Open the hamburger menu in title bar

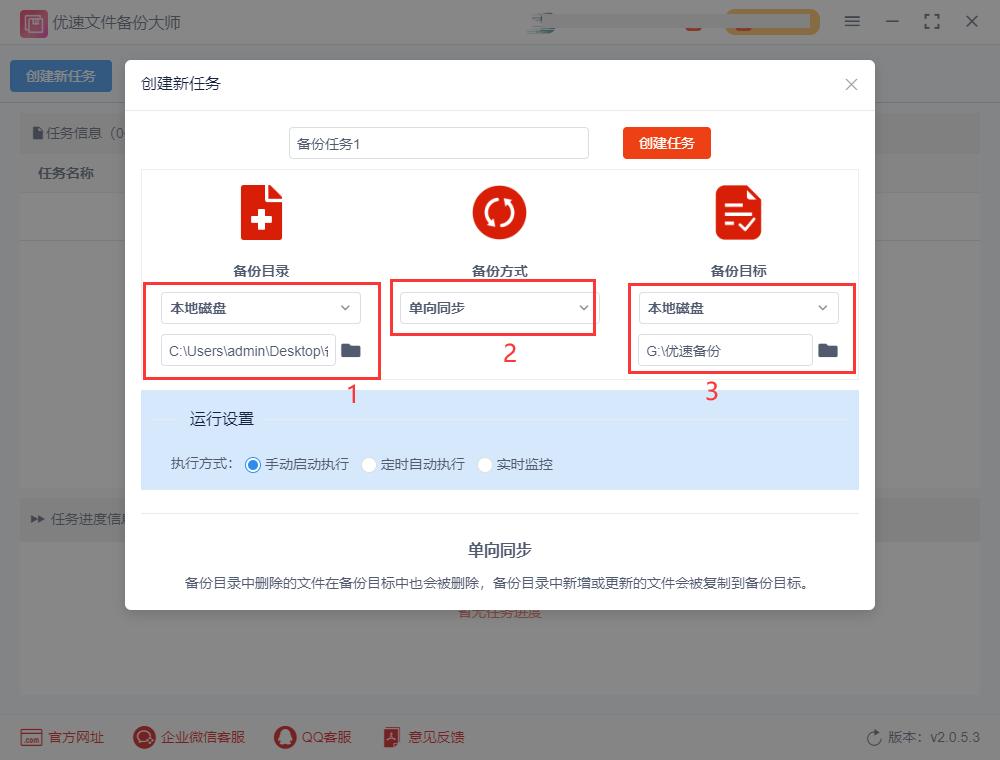(x=852, y=21)
